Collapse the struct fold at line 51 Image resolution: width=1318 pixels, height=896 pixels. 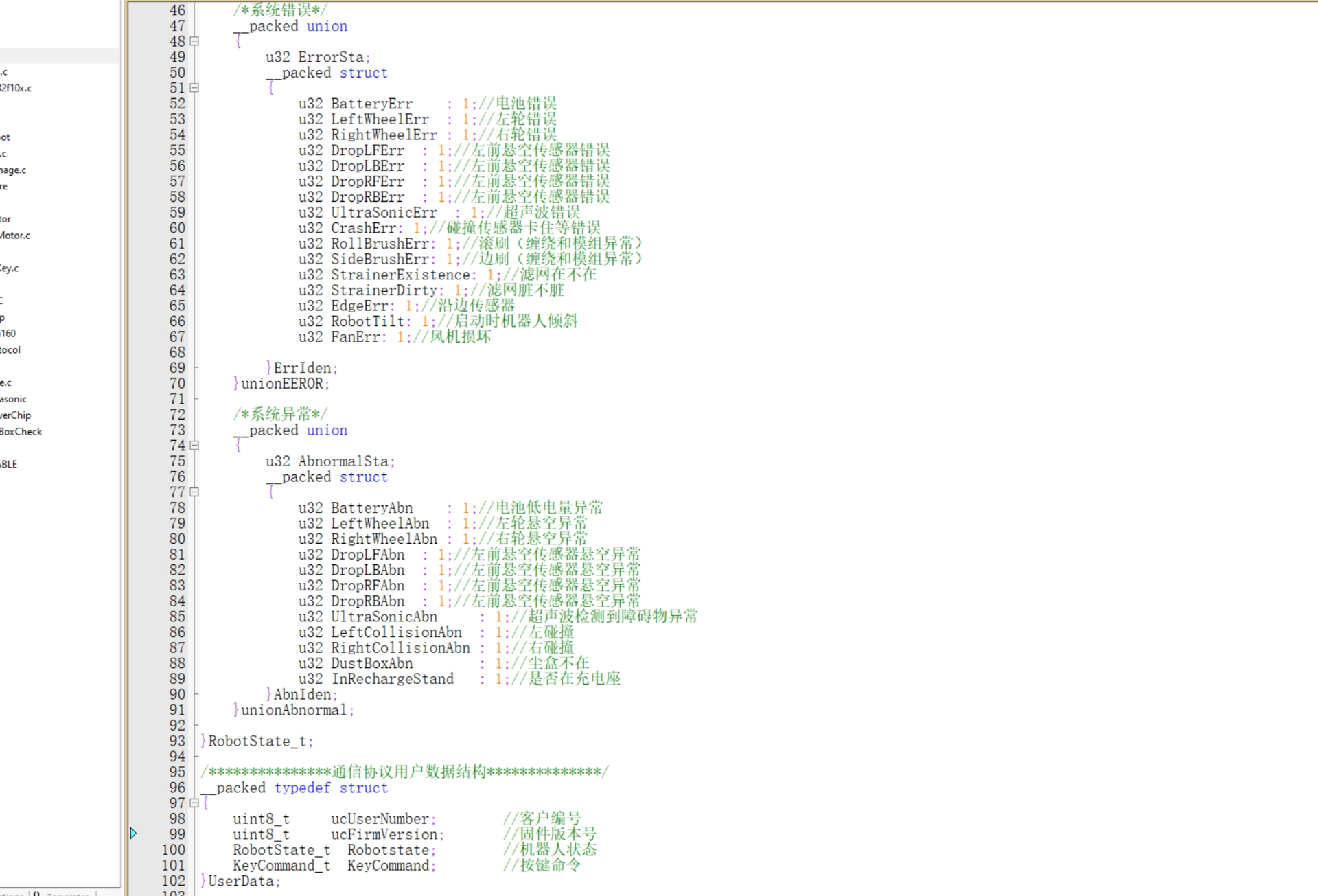click(x=194, y=88)
